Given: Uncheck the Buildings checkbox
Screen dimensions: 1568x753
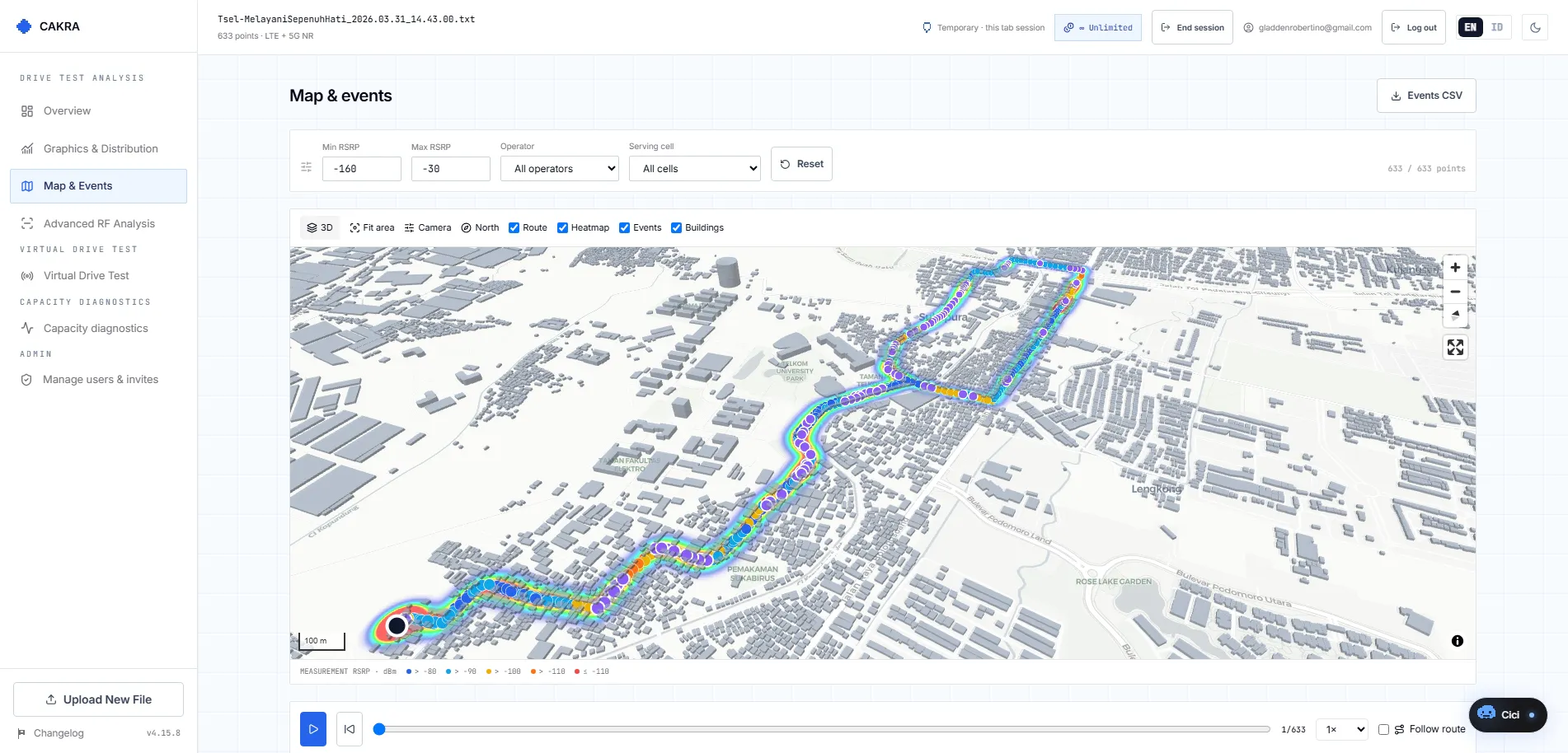Looking at the screenshot, I should click(676, 228).
